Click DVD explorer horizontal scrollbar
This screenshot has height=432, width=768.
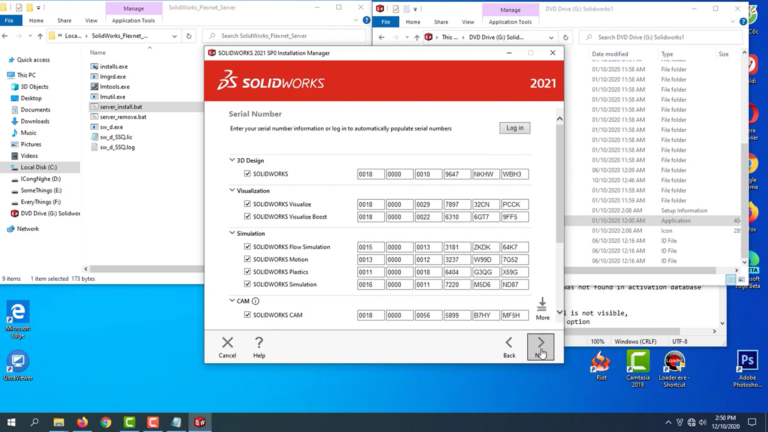pos(640,270)
